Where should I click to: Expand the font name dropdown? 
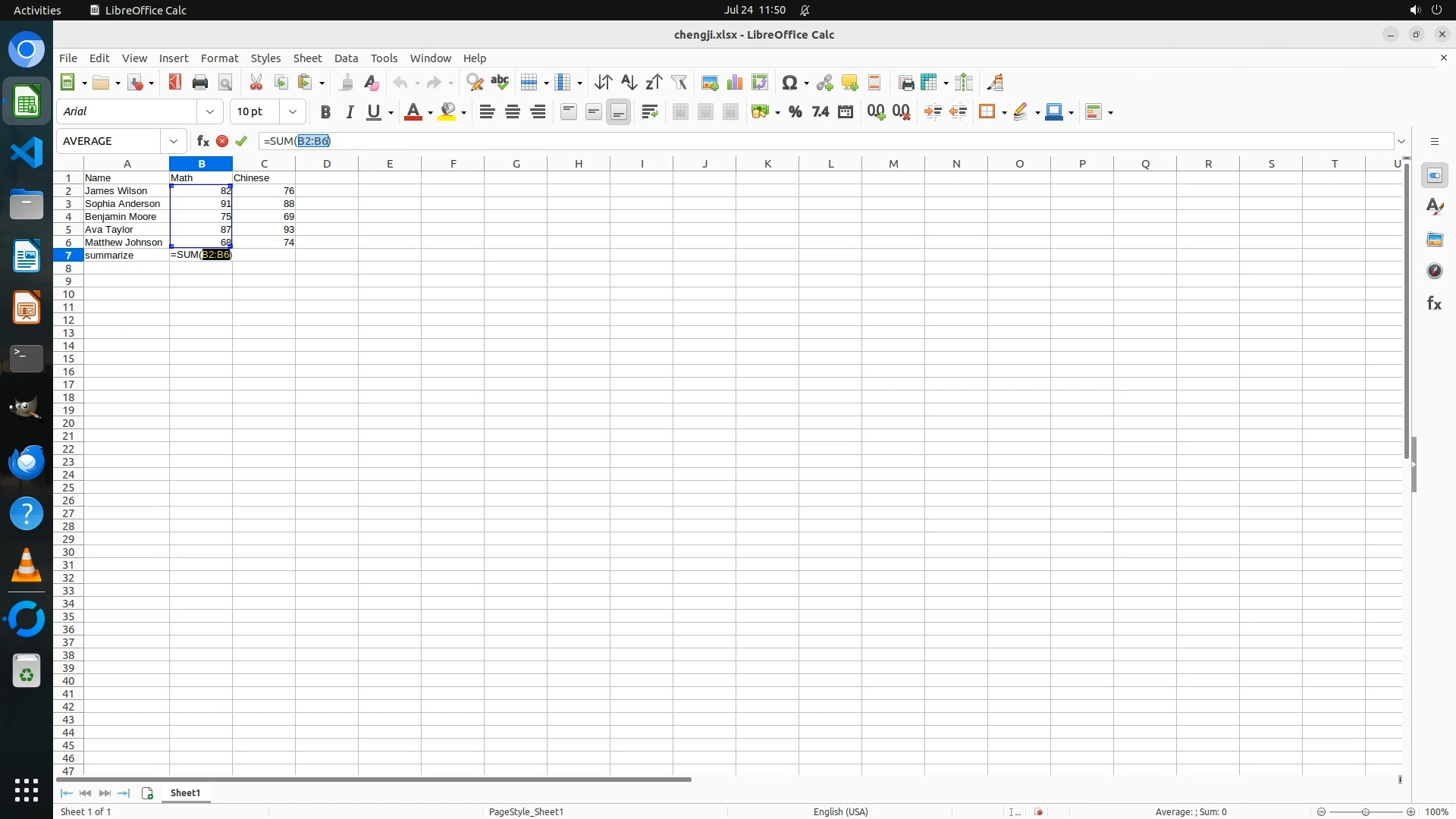(x=210, y=111)
